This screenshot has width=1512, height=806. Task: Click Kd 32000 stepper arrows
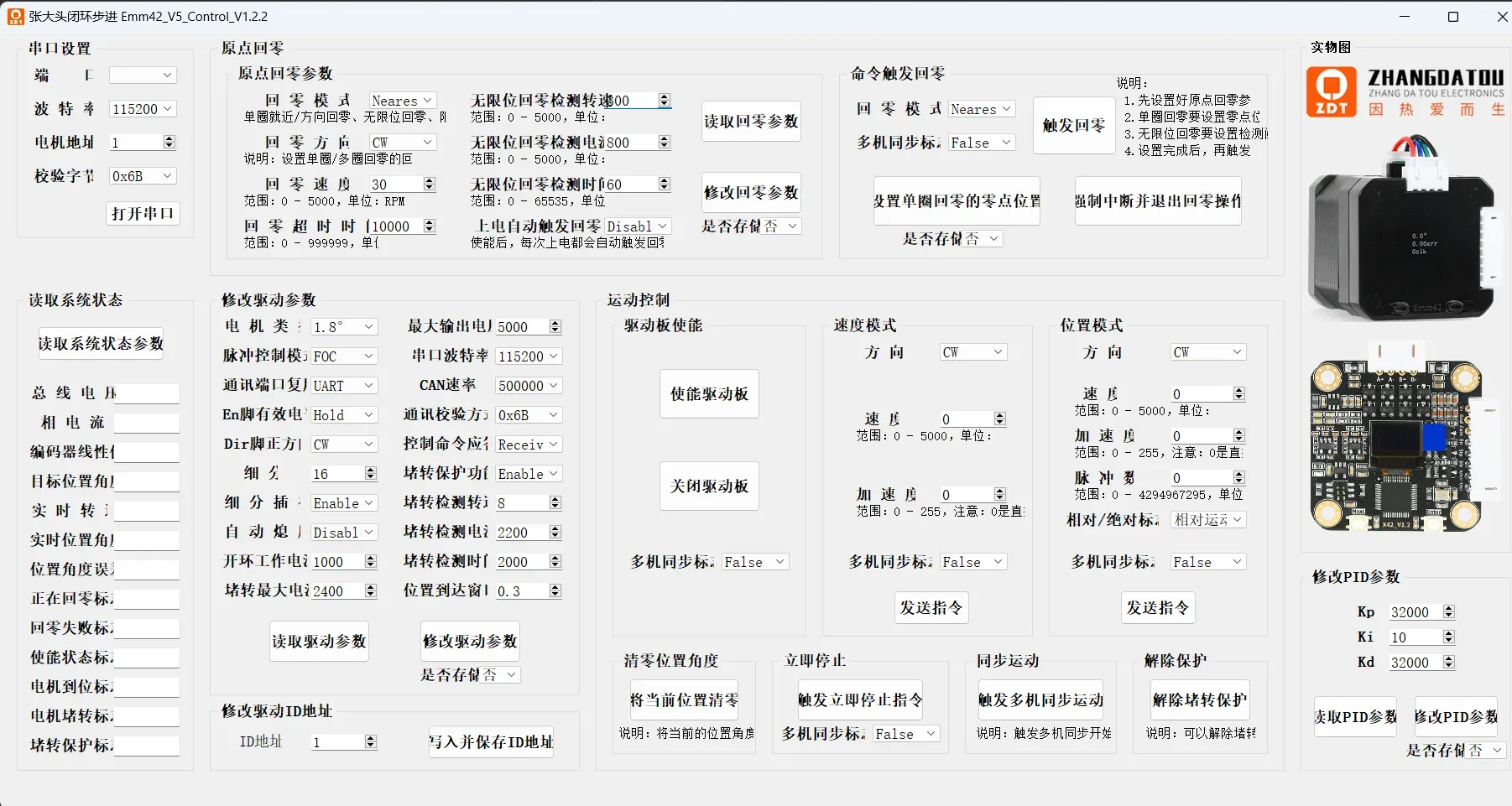click(x=1449, y=662)
